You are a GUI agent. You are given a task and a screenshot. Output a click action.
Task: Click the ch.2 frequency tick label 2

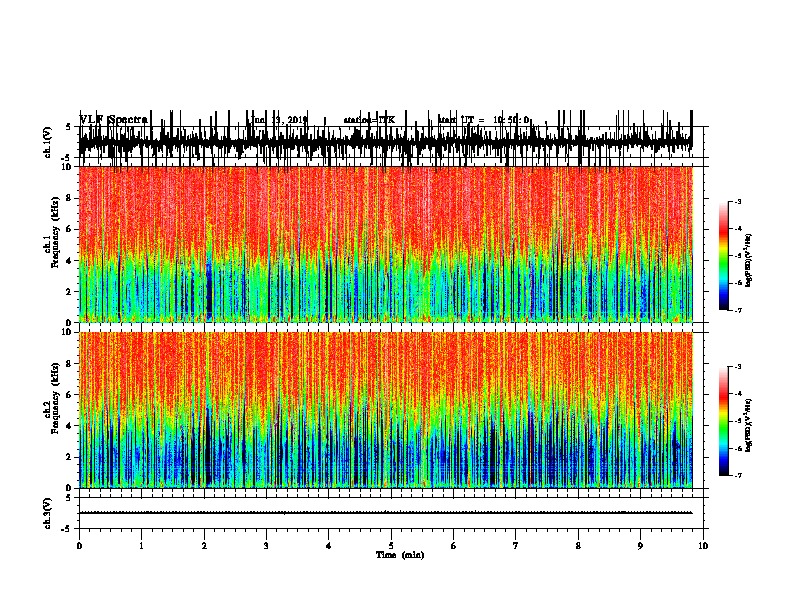pos(70,457)
